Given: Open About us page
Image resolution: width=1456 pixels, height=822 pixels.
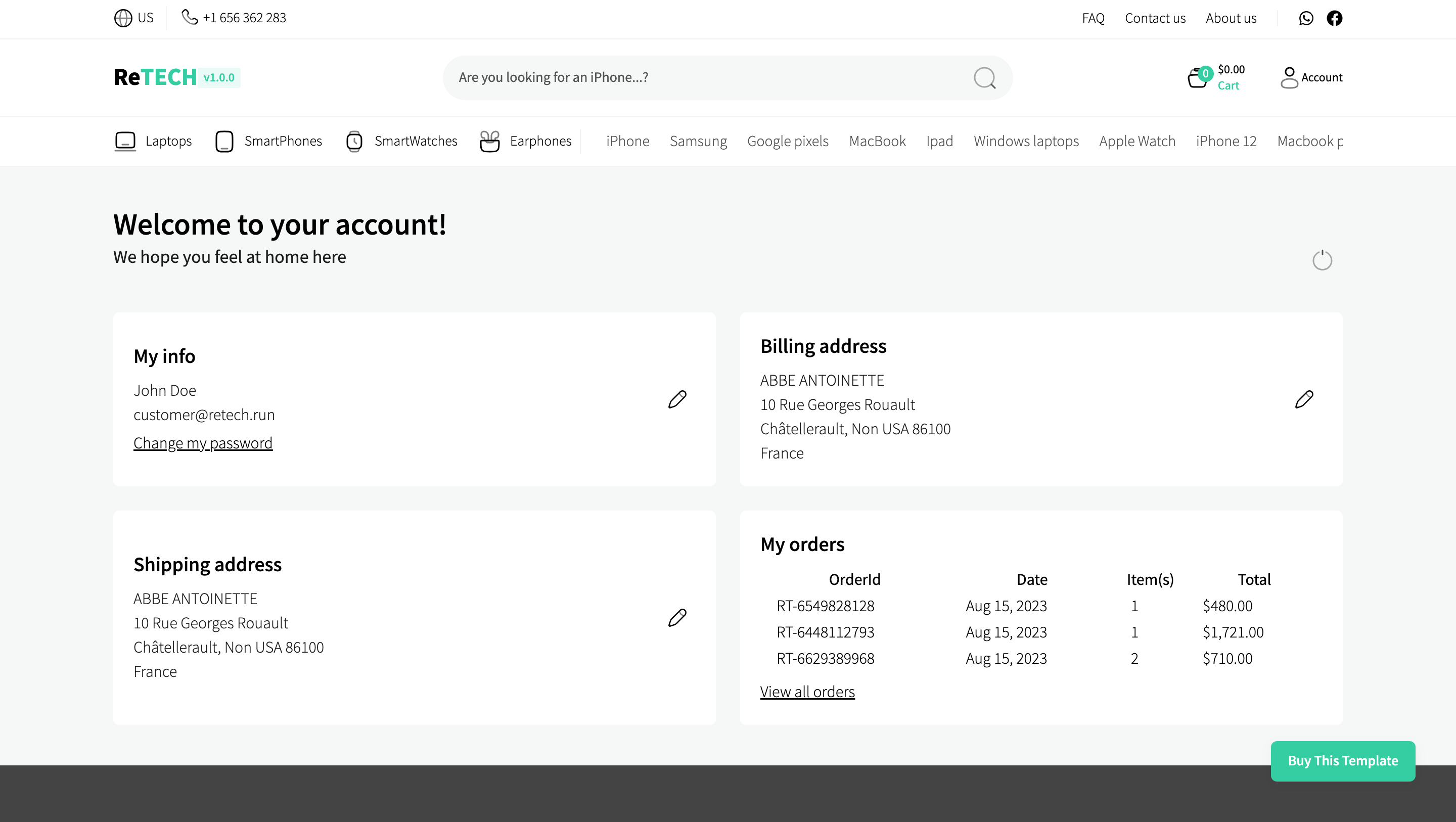Looking at the screenshot, I should coord(1231,18).
